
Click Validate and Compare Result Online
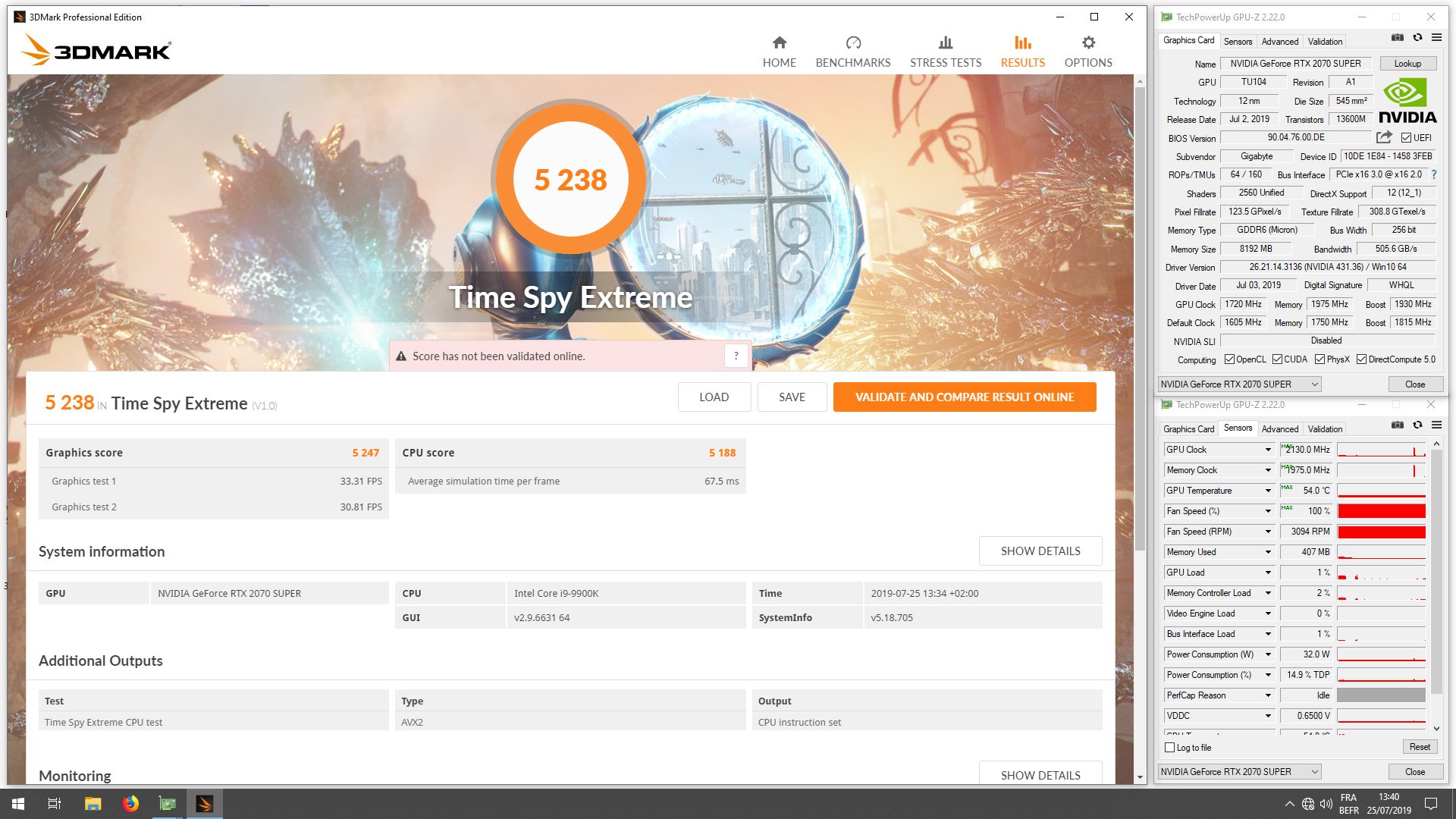coord(965,397)
